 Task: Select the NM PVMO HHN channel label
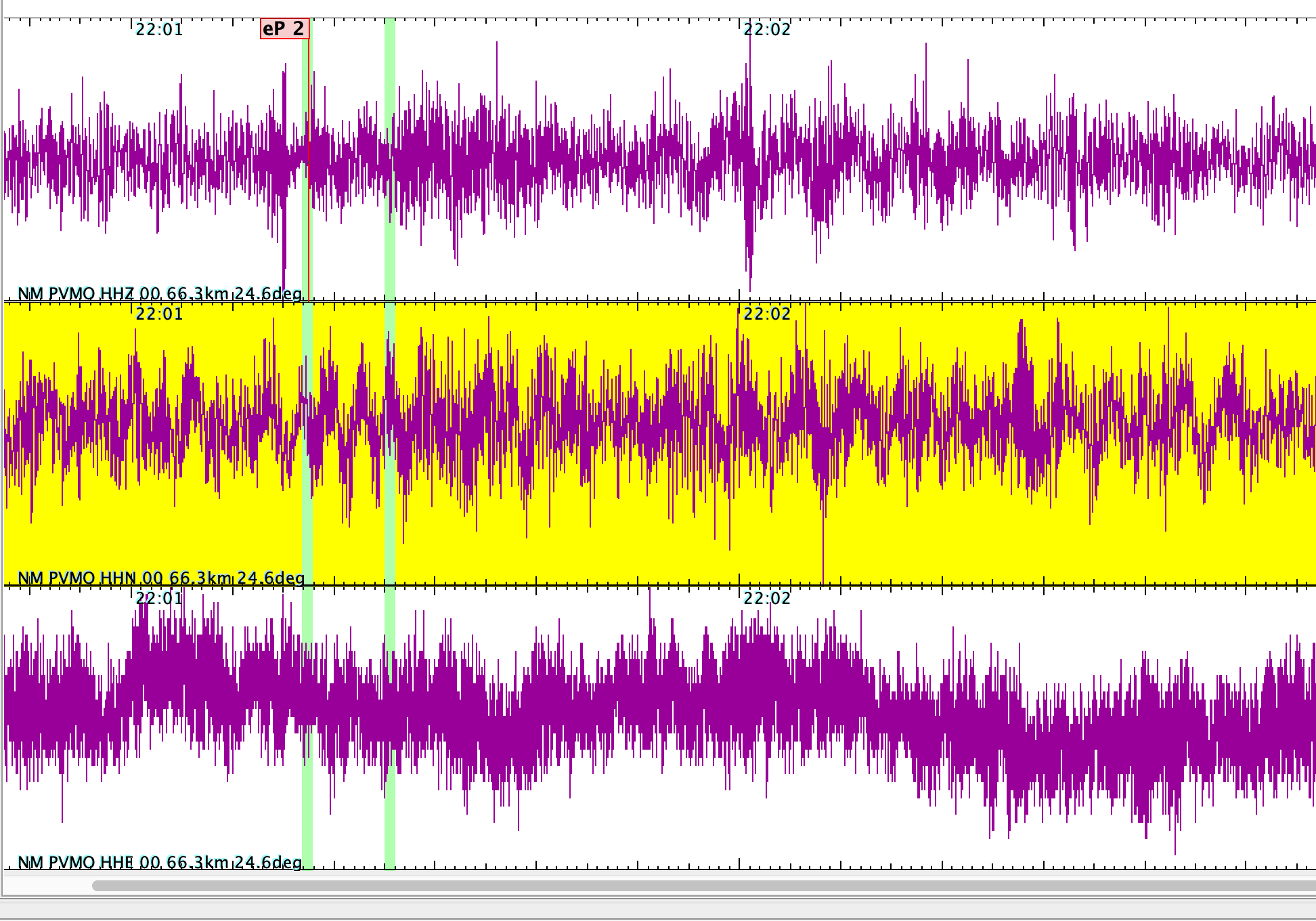(x=161, y=578)
